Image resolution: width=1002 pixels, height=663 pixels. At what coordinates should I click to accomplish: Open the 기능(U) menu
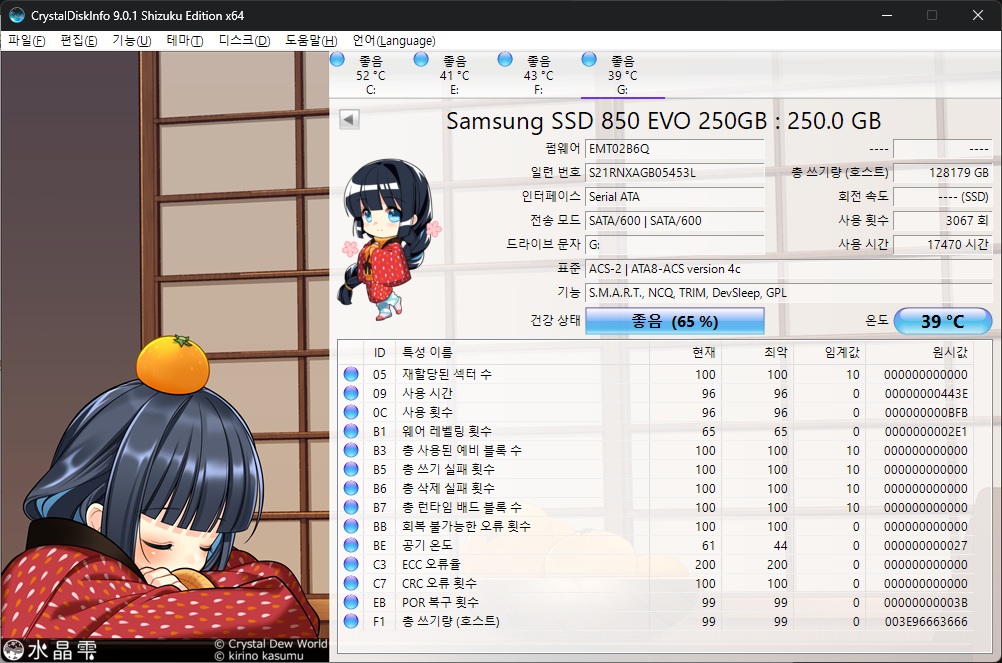pos(132,41)
